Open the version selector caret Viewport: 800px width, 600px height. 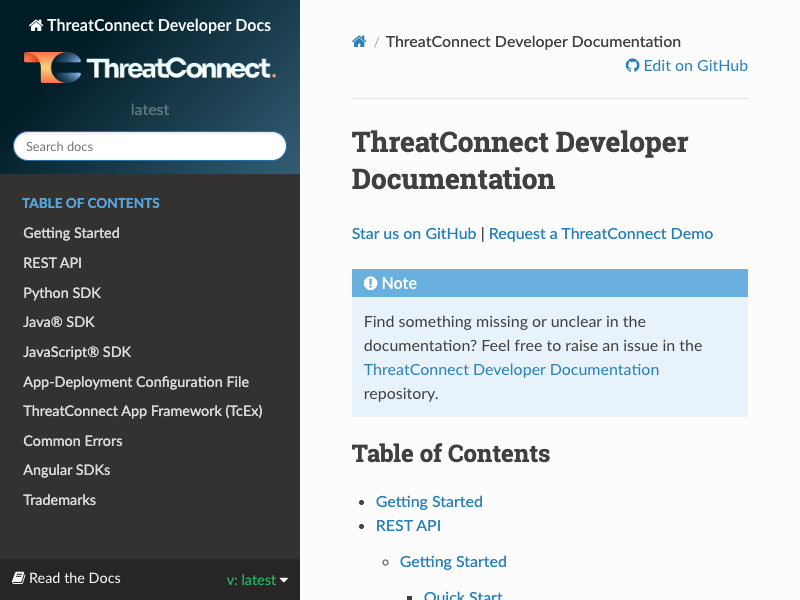(284, 580)
